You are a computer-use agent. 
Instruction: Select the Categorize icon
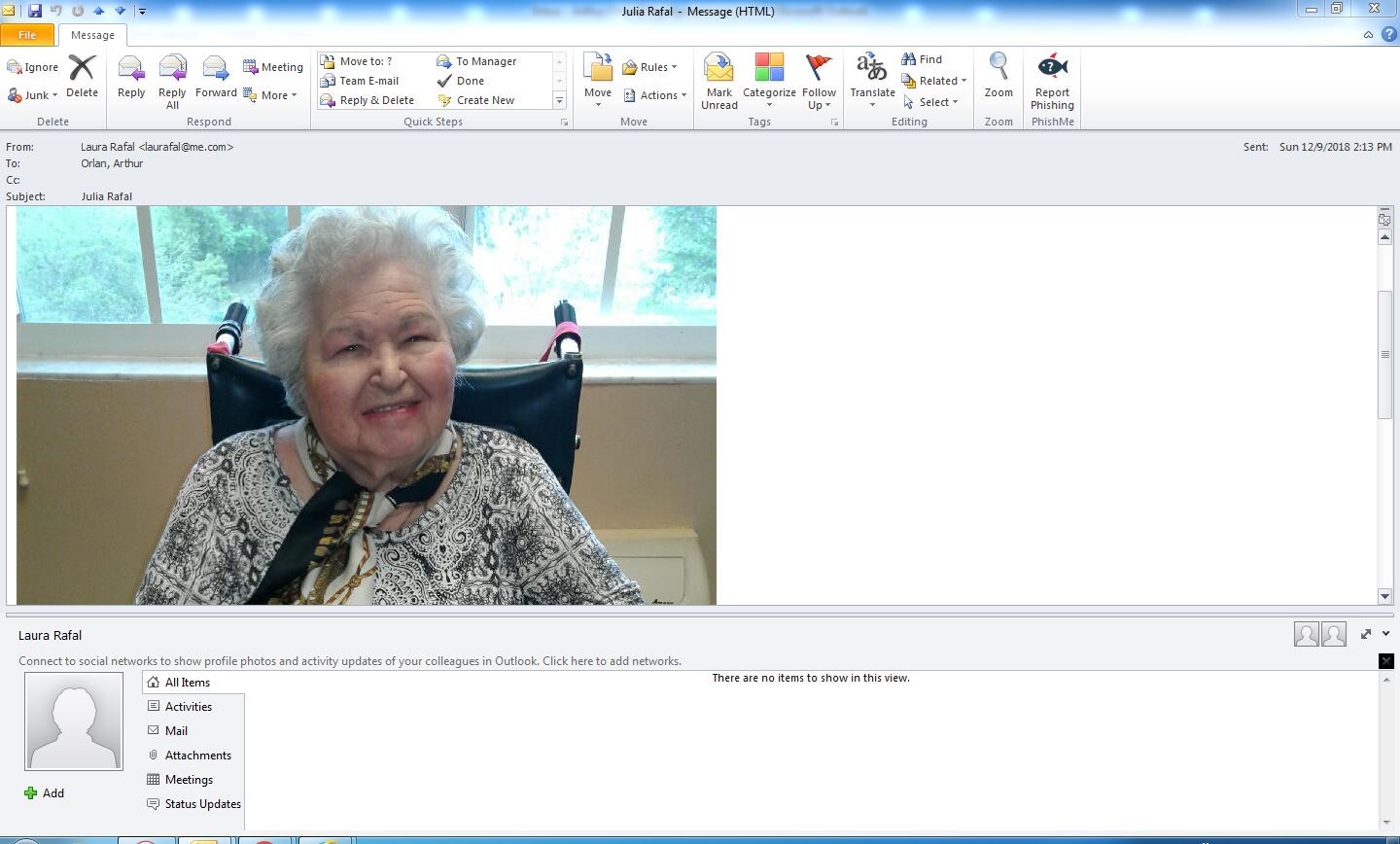(769, 80)
